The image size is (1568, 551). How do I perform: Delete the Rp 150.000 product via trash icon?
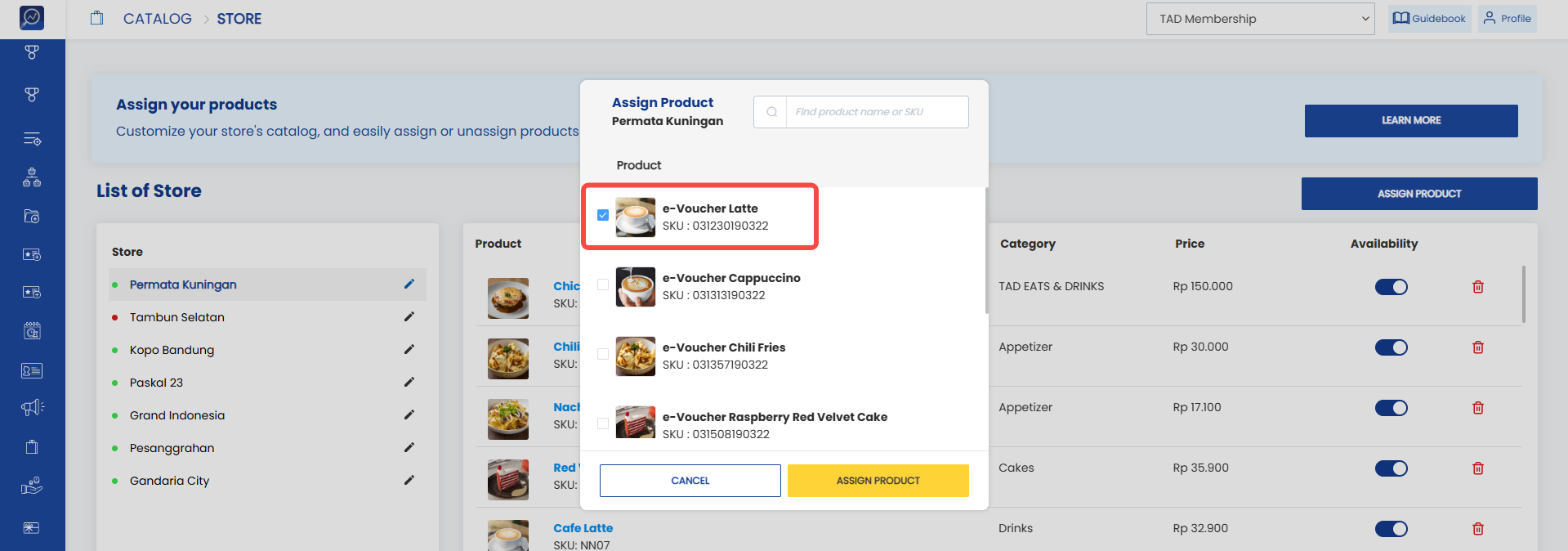coord(1478,287)
